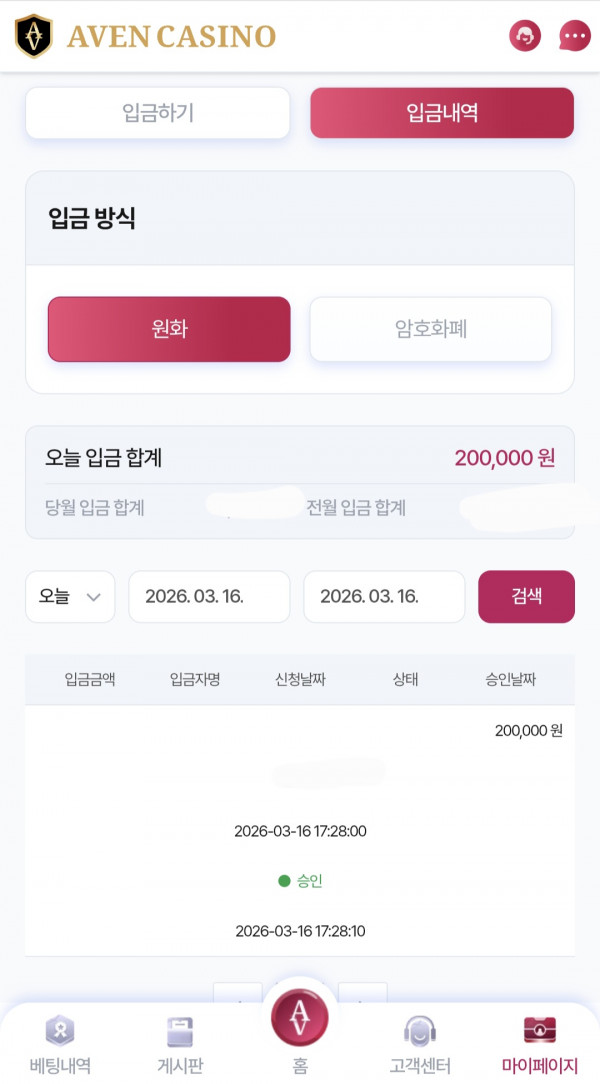Image resolution: width=600 pixels, height=1084 pixels.
Task: Select the 원화 currency option
Action: (x=168, y=329)
